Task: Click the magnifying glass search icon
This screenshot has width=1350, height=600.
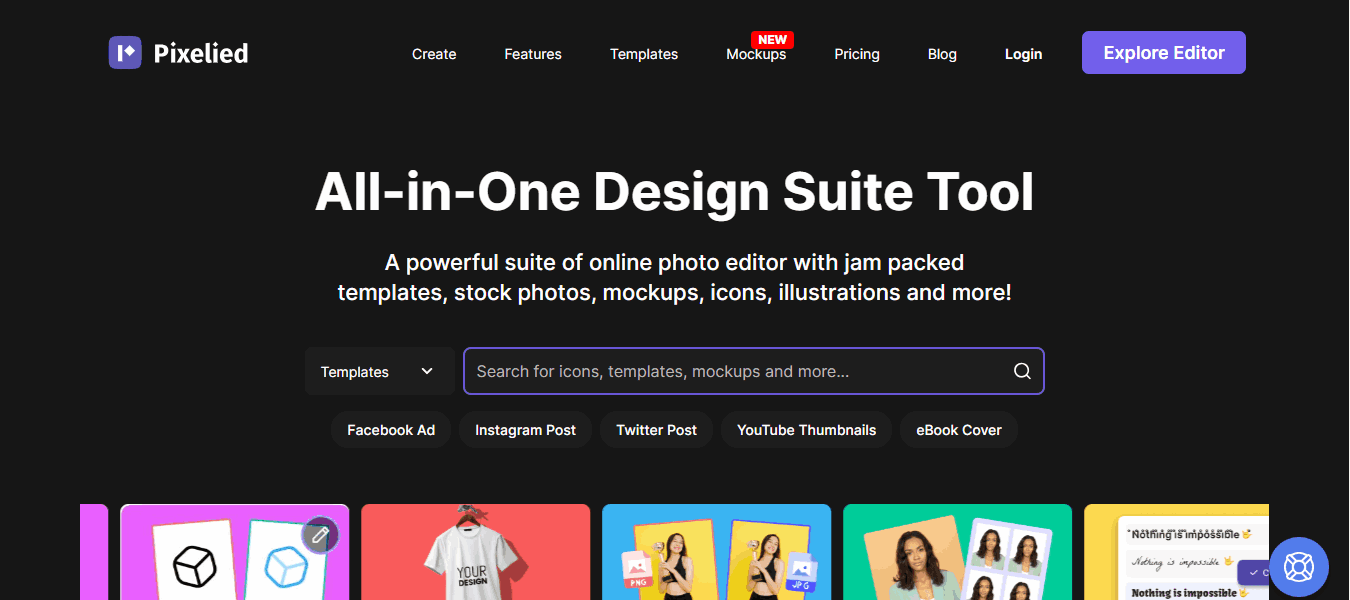Action: [x=1022, y=371]
